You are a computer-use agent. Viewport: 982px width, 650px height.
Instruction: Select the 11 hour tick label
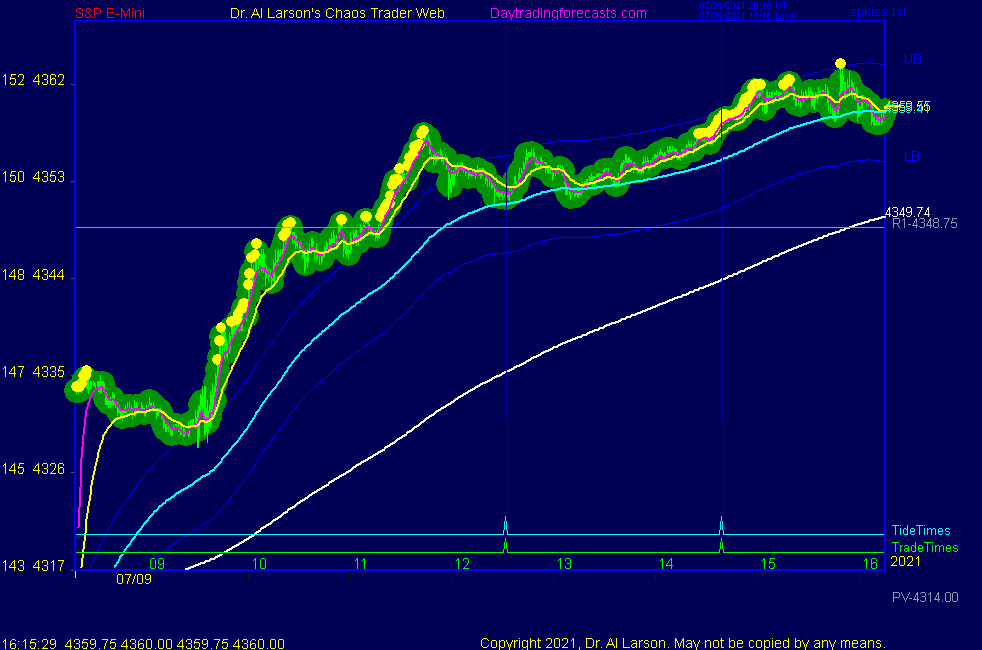pyautogui.click(x=360, y=564)
